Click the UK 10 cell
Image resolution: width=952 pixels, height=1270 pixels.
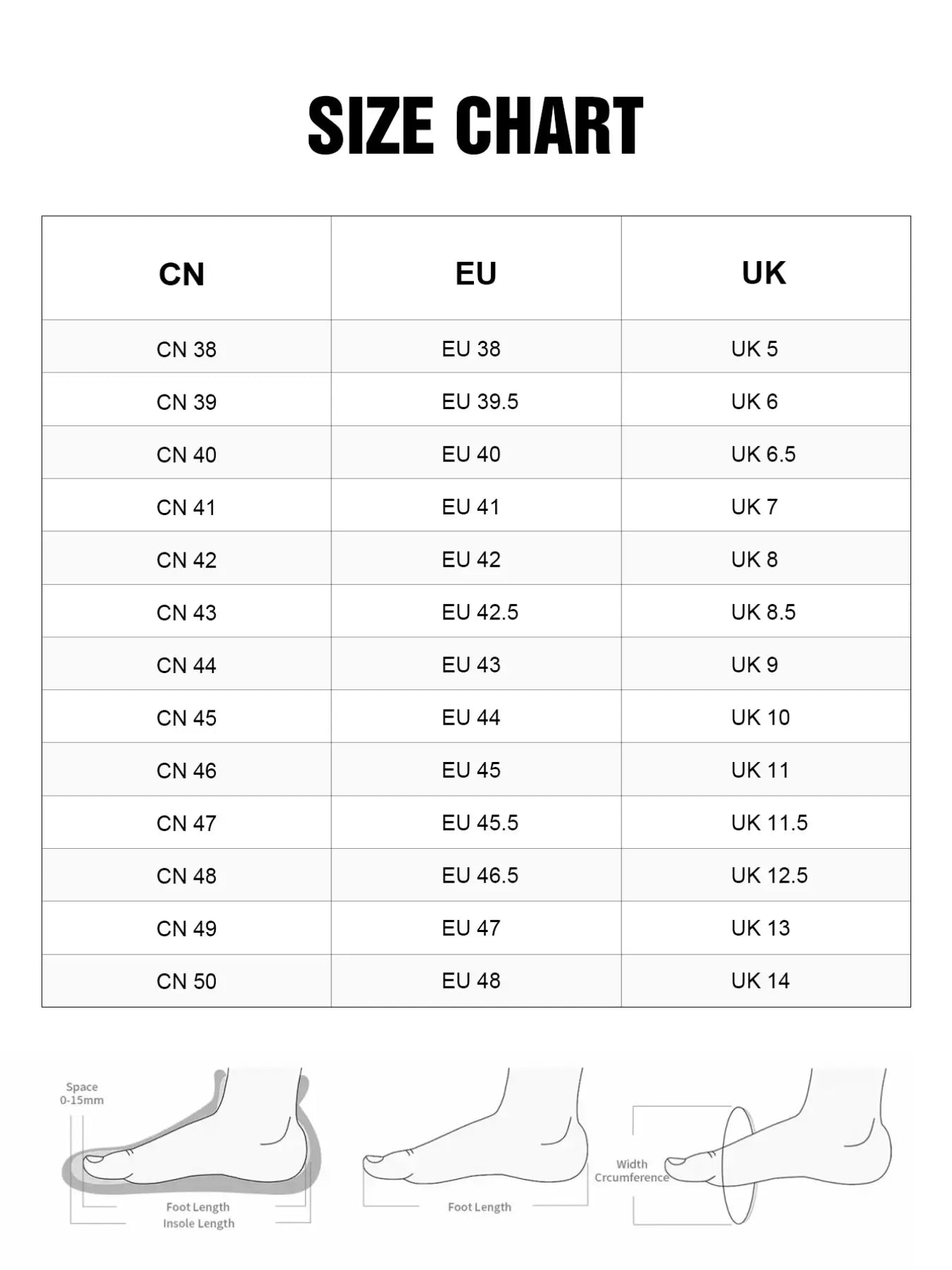pos(766,716)
